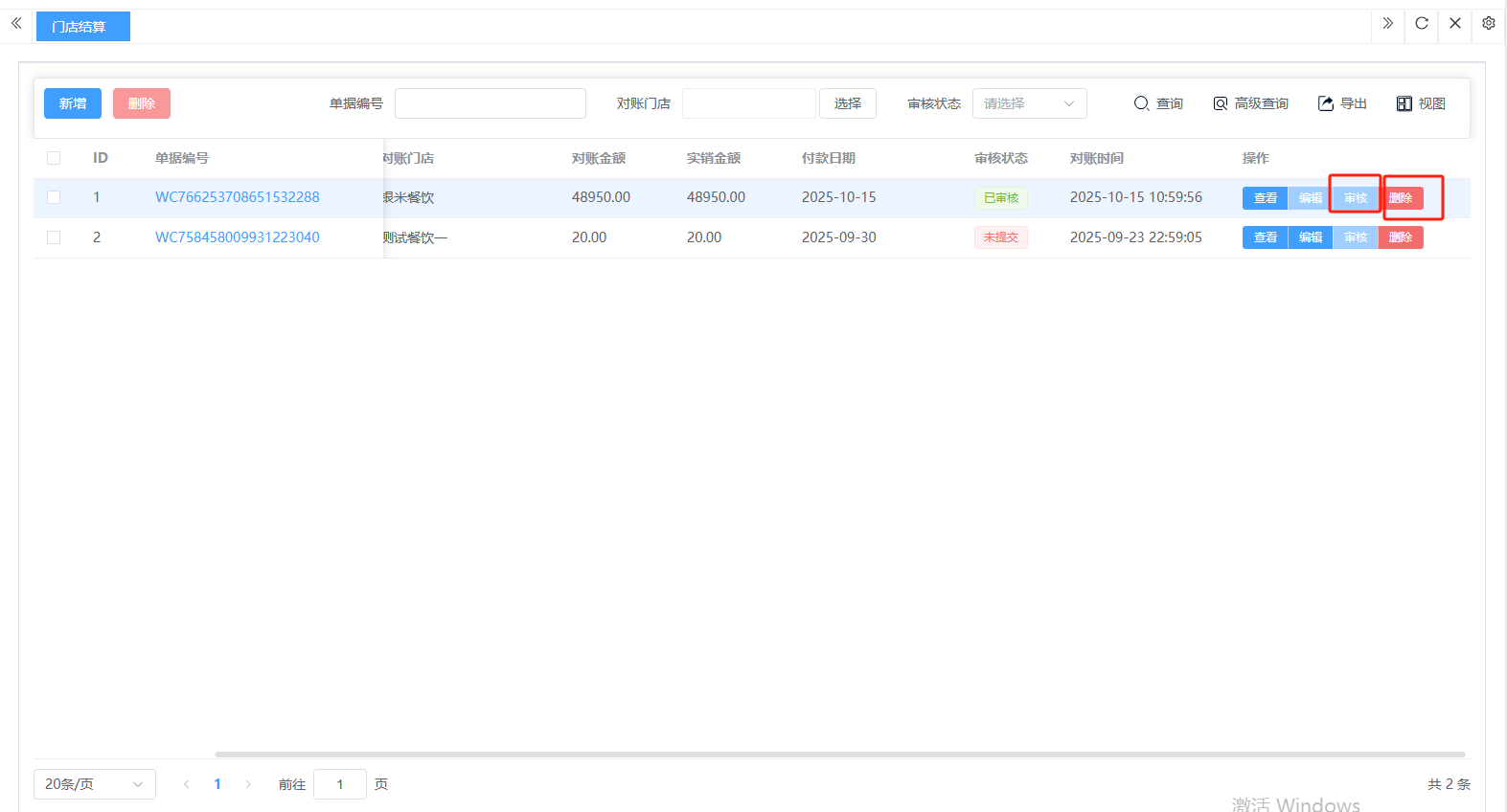Viewport: 1507px width, 812px height.
Task: Toggle the select-all checkbox in table header
Action: click(x=54, y=158)
